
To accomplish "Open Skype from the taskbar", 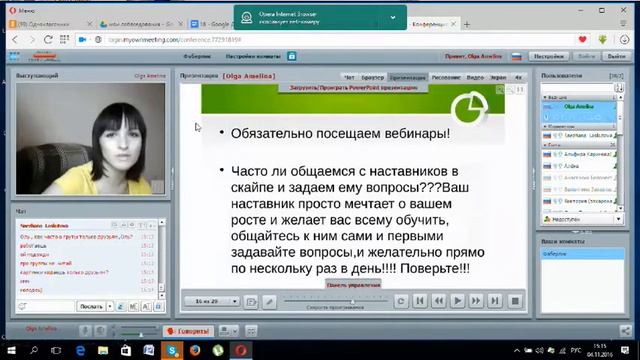I will click(172, 350).
